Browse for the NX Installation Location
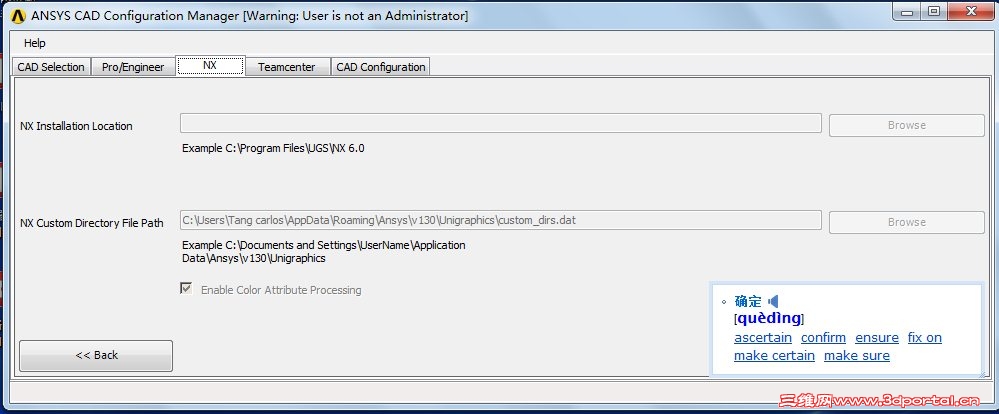 coord(906,125)
